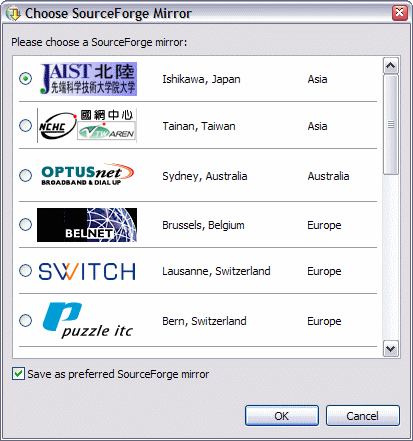
Task: Uncheck Save as preferred SourceForge mirror
Action: click(x=18, y=374)
